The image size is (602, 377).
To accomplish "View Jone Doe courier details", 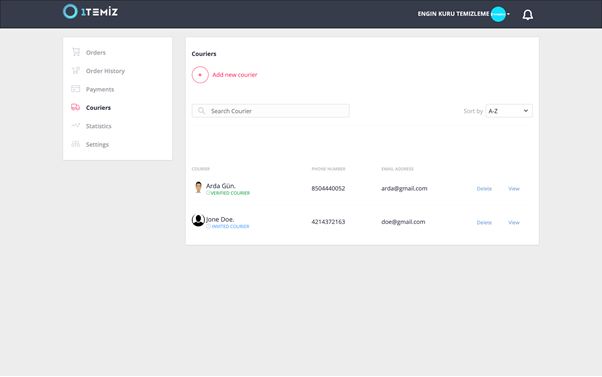I will tap(514, 222).
